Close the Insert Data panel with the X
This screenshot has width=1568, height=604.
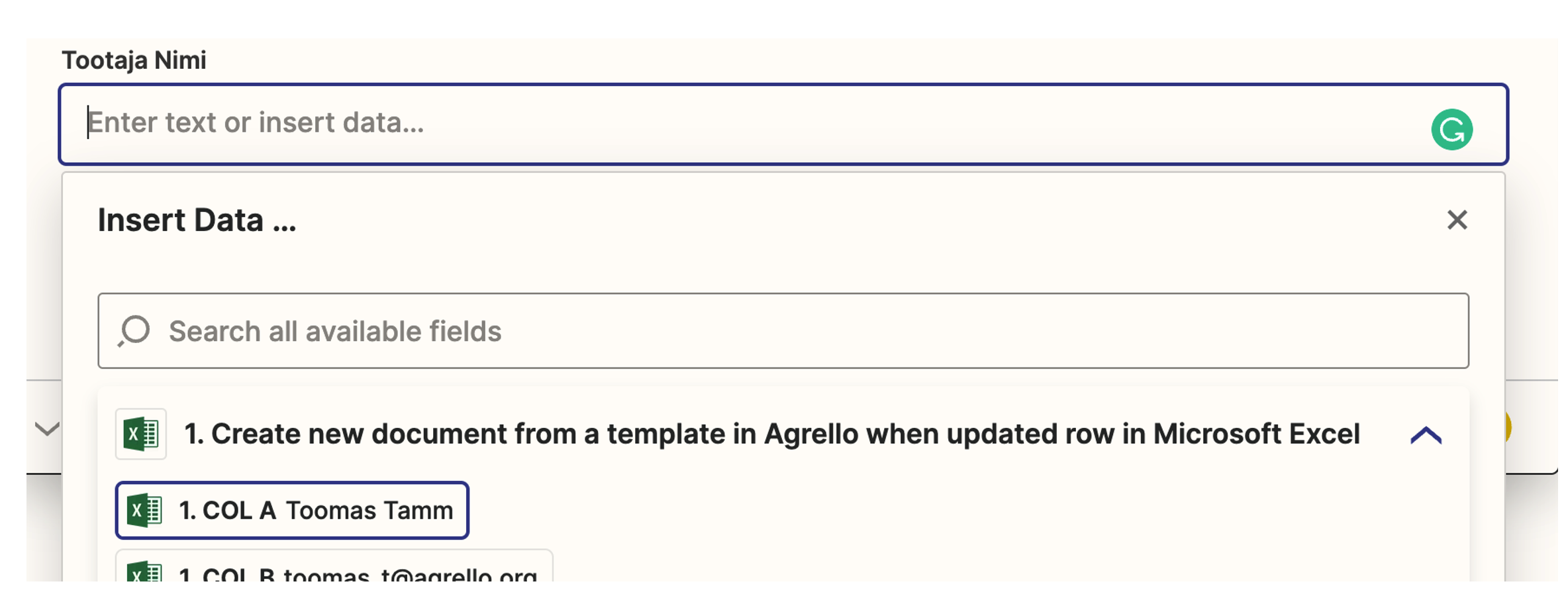(1456, 220)
